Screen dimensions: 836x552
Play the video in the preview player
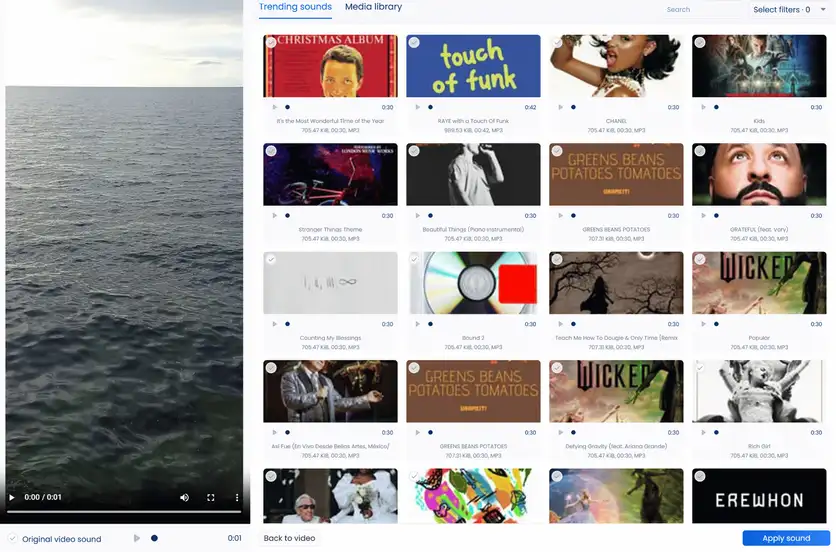(x=12, y=497)
